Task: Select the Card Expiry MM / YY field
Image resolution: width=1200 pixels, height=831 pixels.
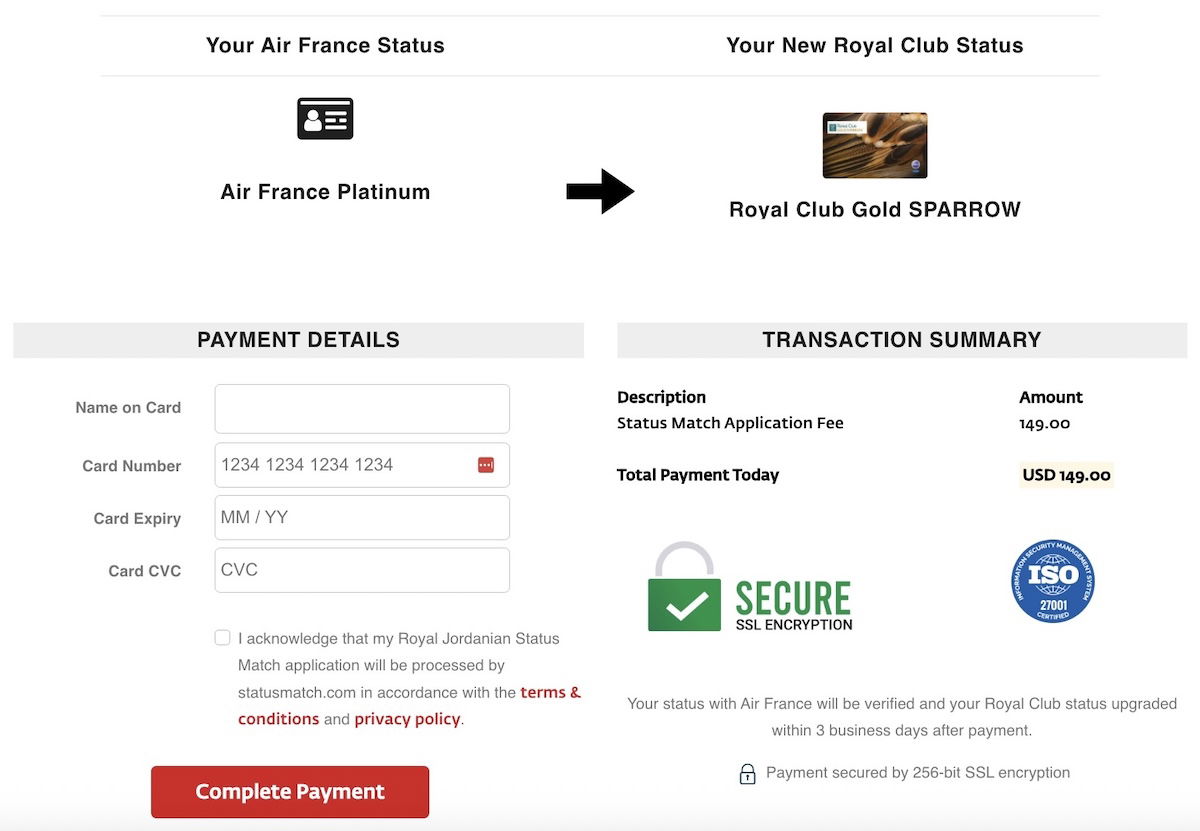Action: [x=362, y=518]
